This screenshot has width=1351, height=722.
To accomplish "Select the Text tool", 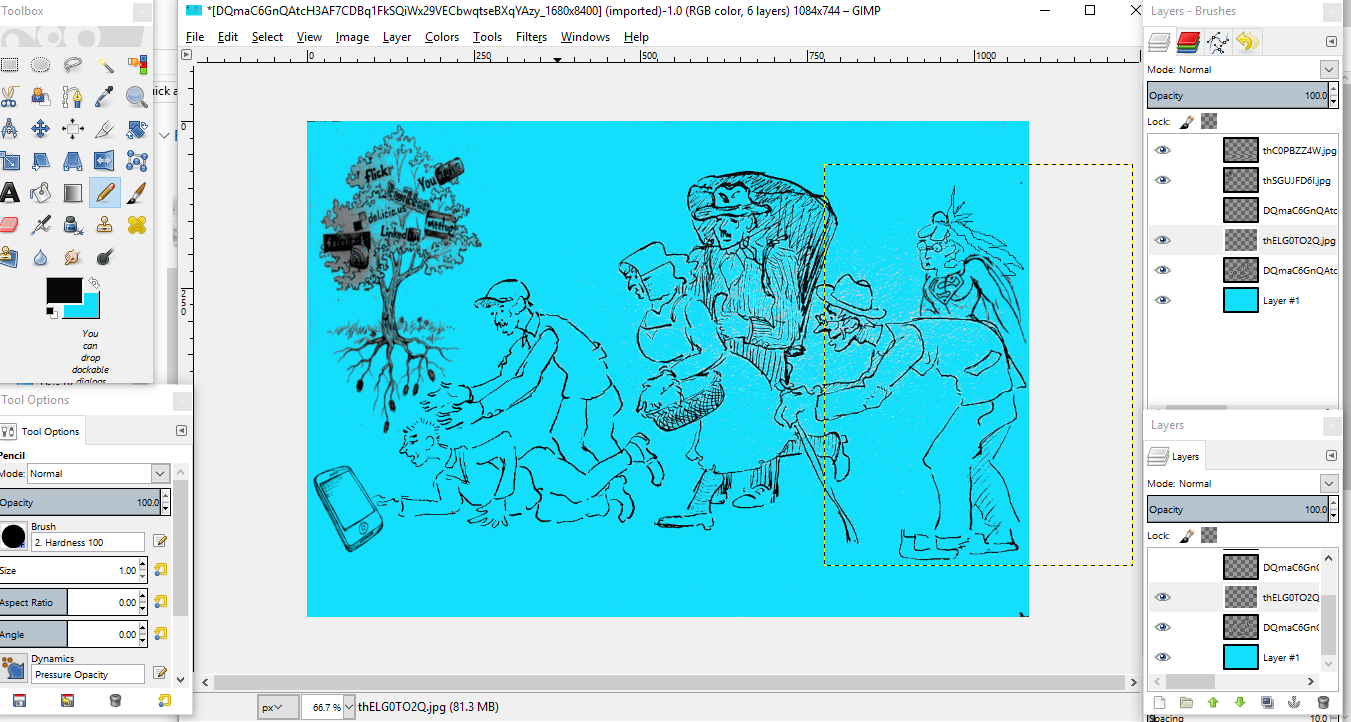I will 9,192.
